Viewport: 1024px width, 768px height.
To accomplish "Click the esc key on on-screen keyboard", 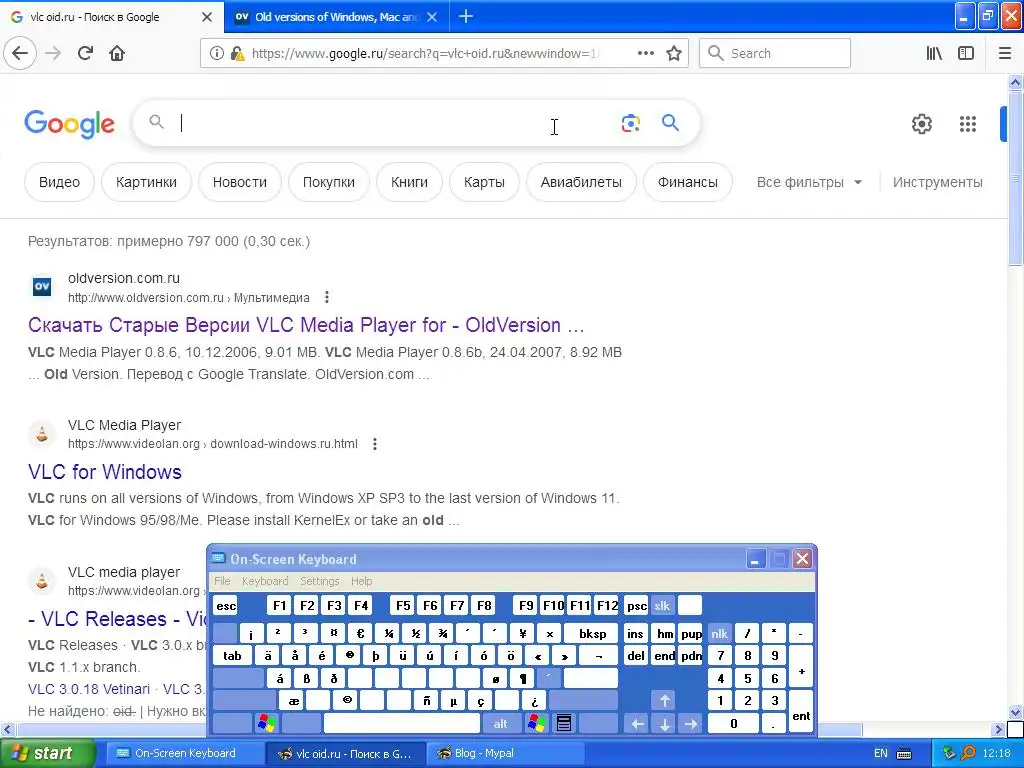I will coord(226,606).
